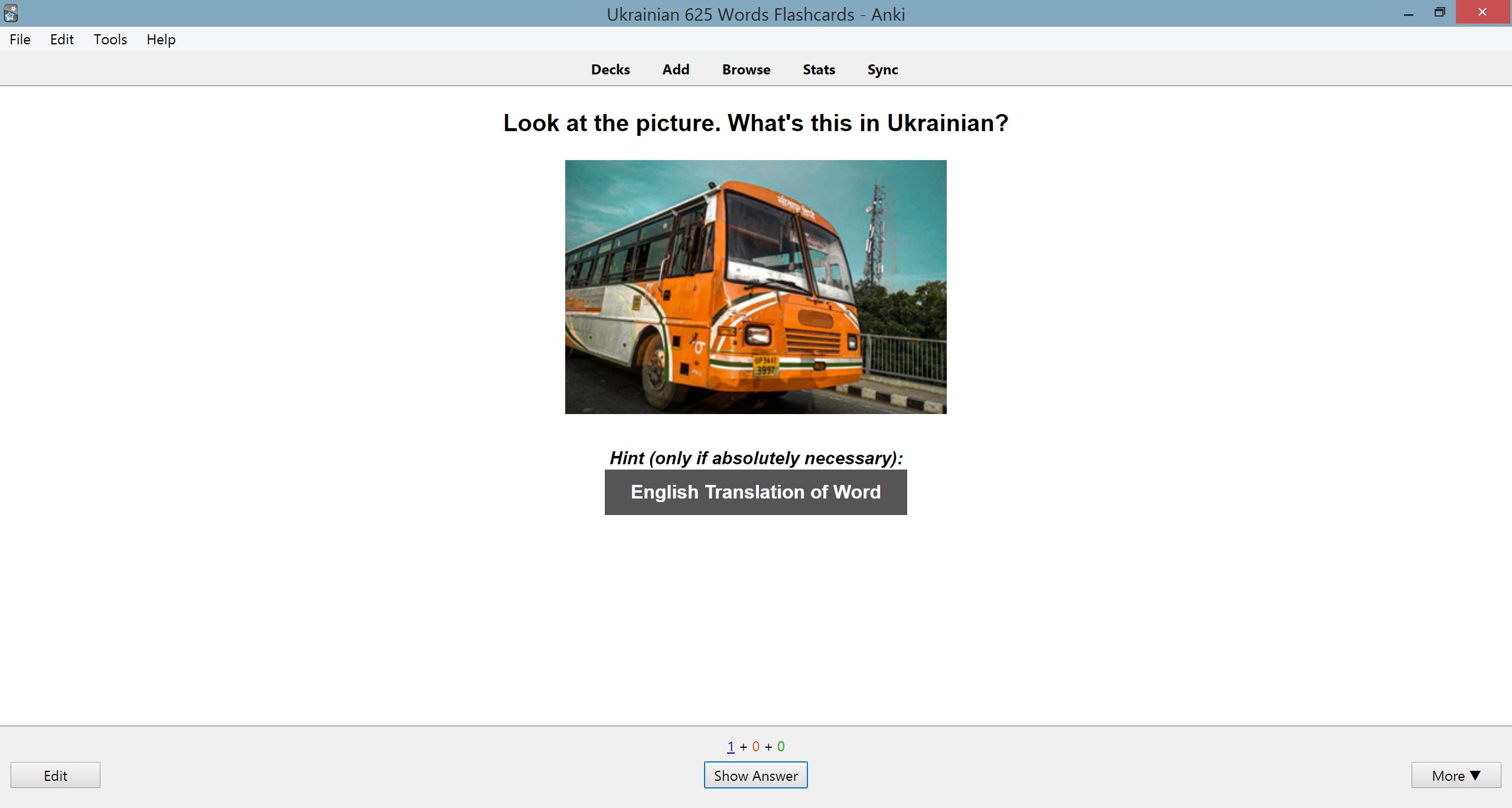Expand the More options dropdown

(x=1456, y=776)
